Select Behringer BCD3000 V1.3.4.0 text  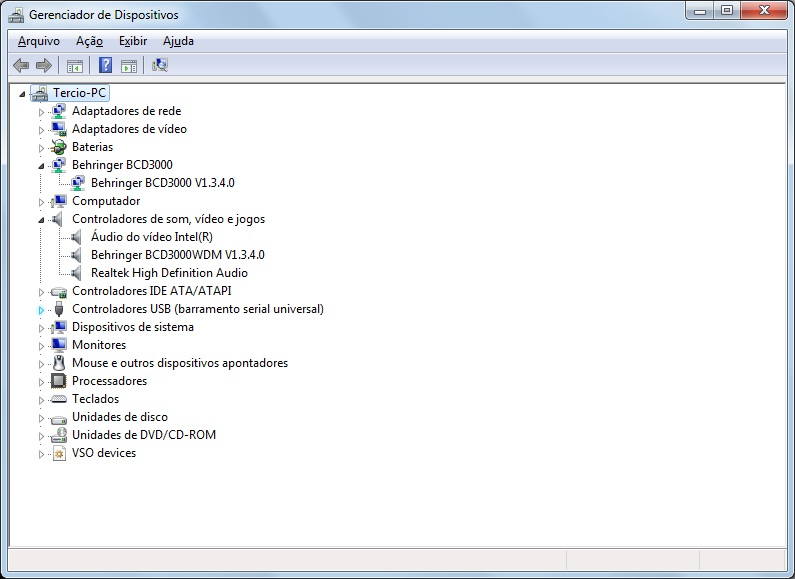[x=163, y=183]
